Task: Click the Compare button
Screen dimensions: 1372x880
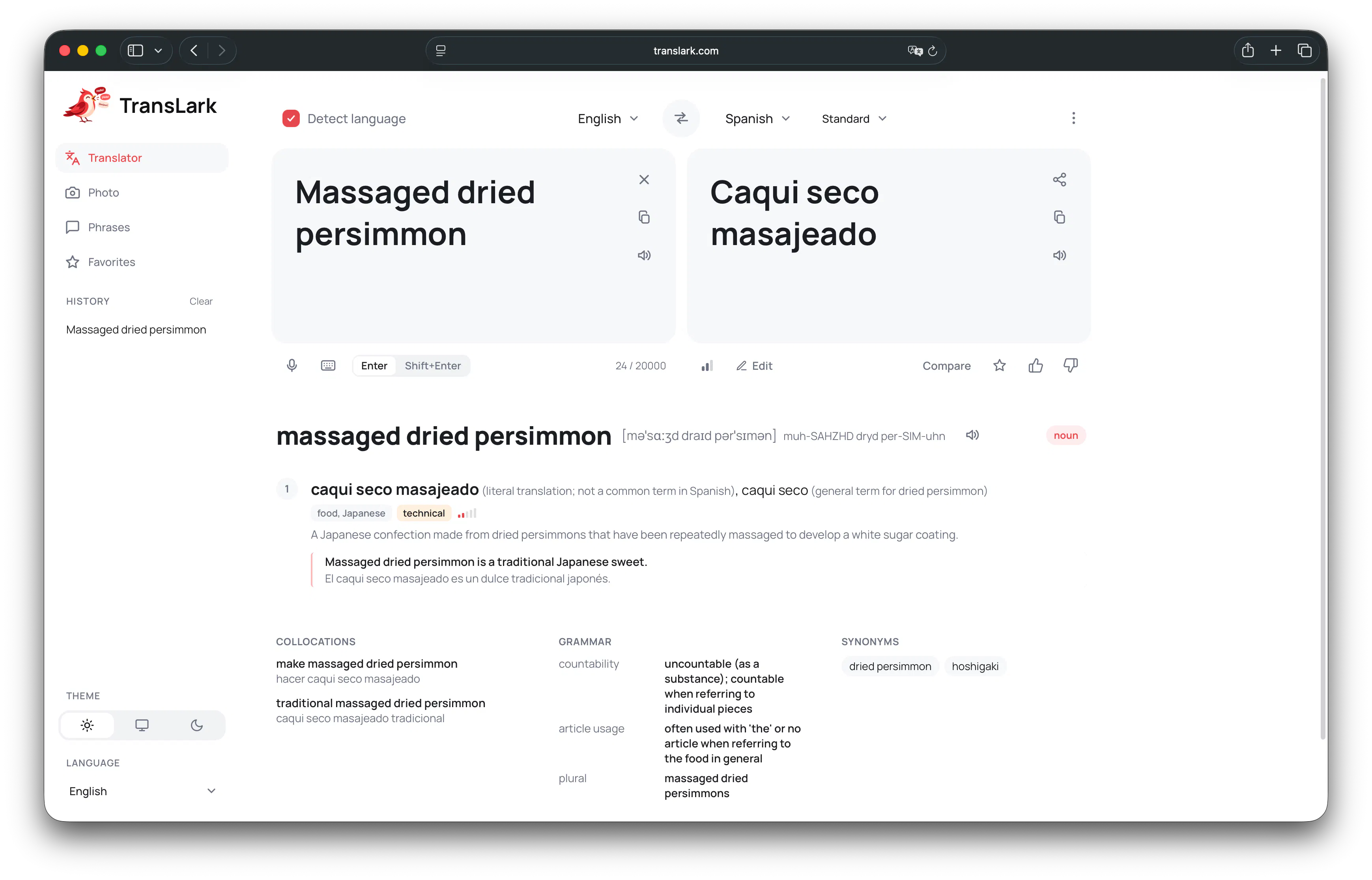Action: click(946, 366)
